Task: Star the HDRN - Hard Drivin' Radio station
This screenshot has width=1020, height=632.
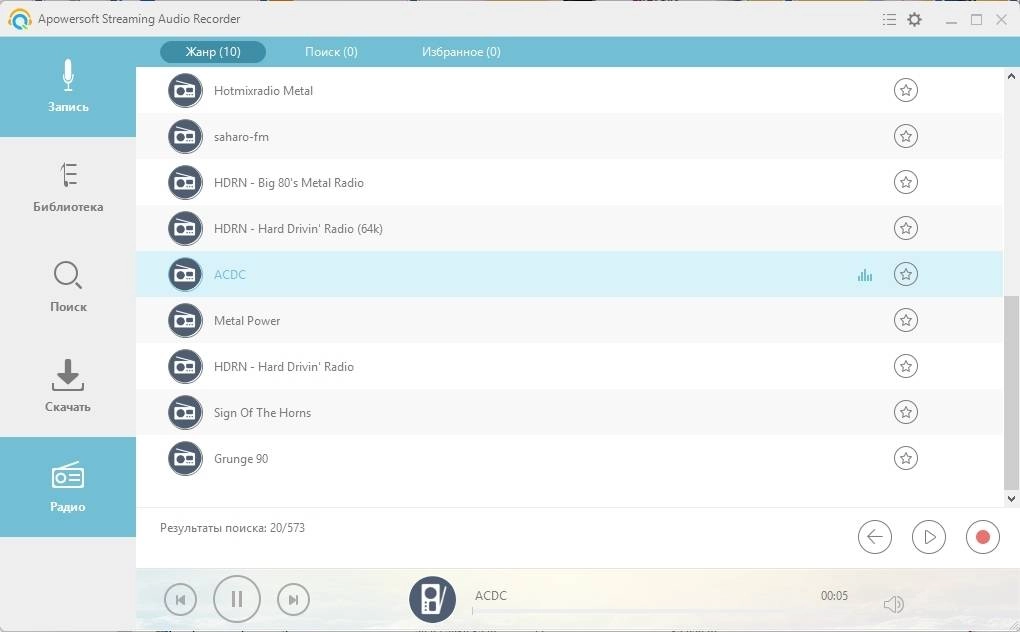Action: pyautogui.click(x=906, y=366)
